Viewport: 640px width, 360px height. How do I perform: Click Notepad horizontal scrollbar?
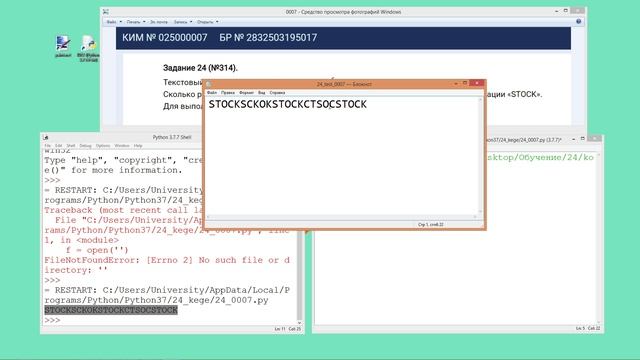[342, 217]
